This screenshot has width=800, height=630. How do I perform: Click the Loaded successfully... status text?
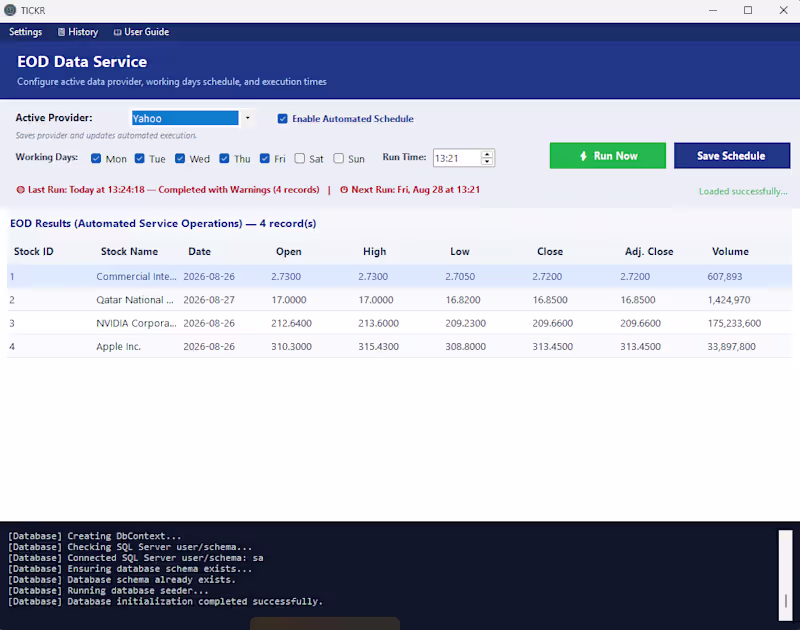click(x=743, y=192)
